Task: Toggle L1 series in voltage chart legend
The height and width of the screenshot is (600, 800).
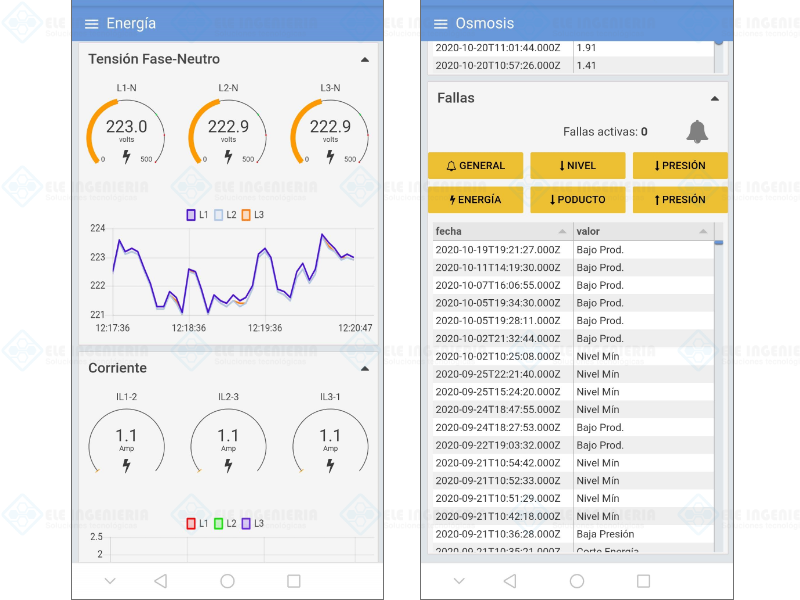Action: 197,215
